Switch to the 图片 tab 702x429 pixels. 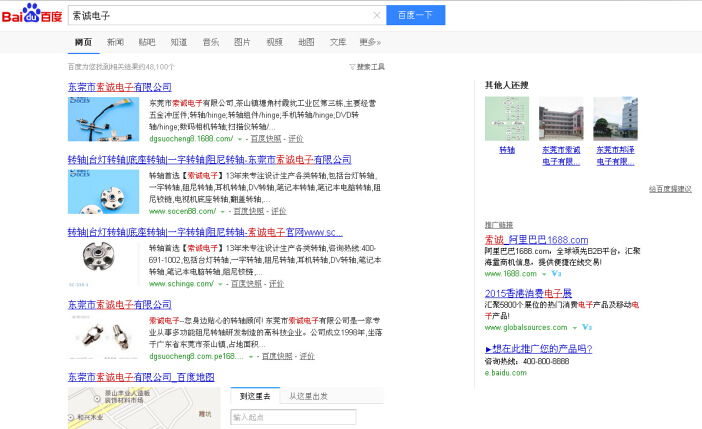point(242,42)
